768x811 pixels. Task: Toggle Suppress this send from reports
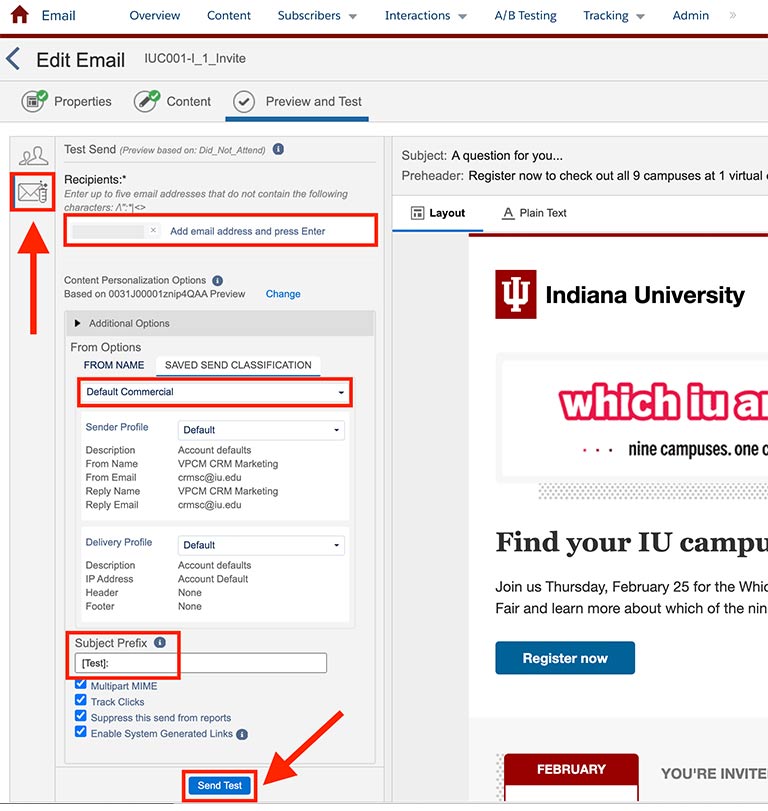[81, 716]
